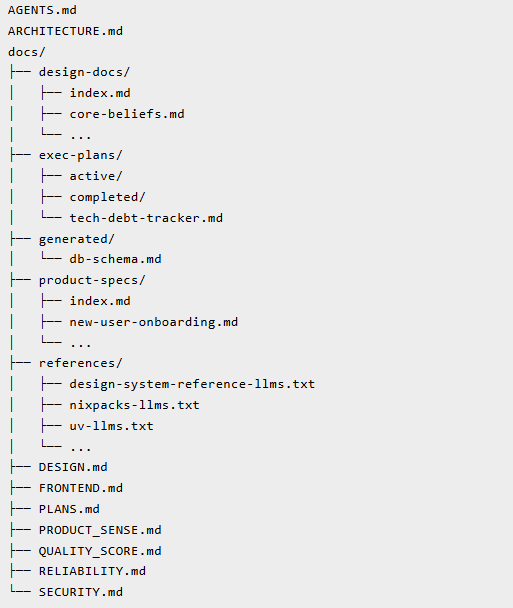This screenshot has width=513, height=608.
Task: Select QUALITY_SCORE.md file
Action: (x=100, y=551)
